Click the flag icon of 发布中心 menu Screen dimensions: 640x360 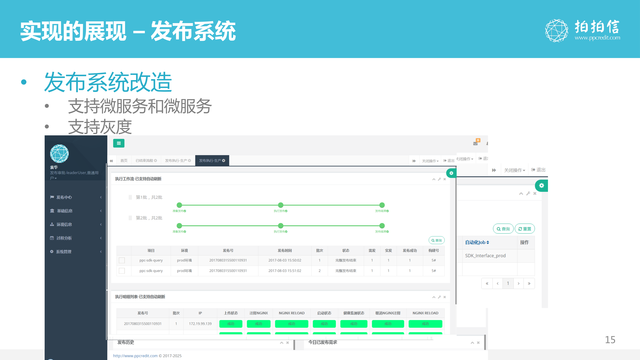coord(52,197)
